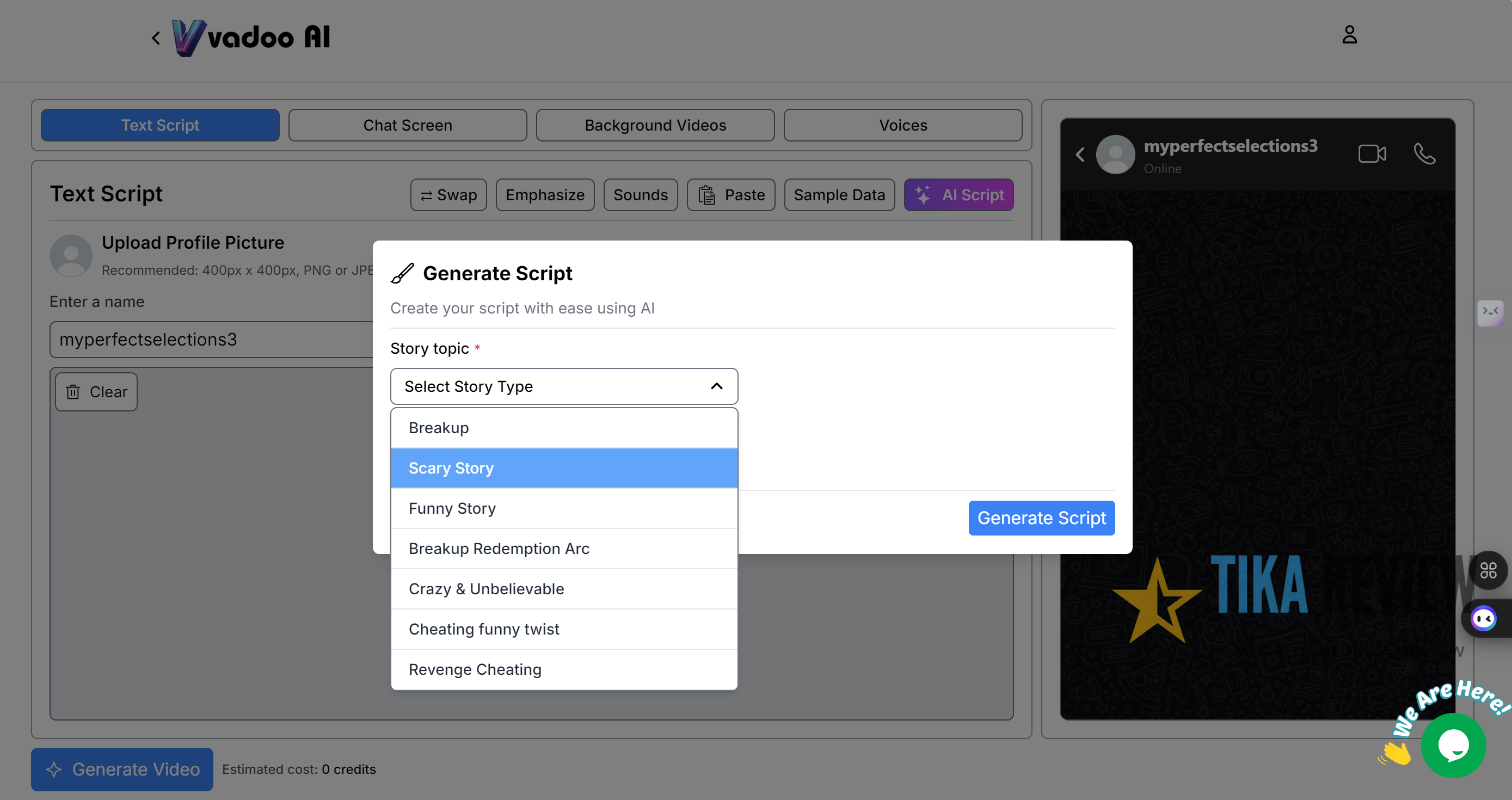The height and width of the screenshot is (800, 1512).
Task: Switch to Text Script tab
Action: pos(160,125)
